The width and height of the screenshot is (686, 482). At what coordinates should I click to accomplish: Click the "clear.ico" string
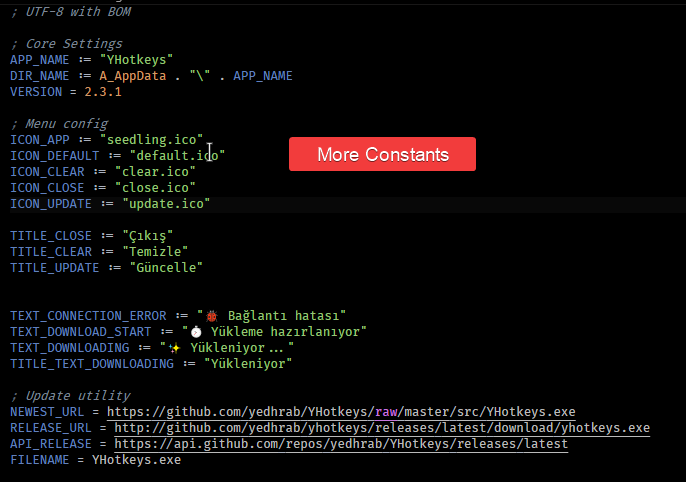(x=155, y=172)
